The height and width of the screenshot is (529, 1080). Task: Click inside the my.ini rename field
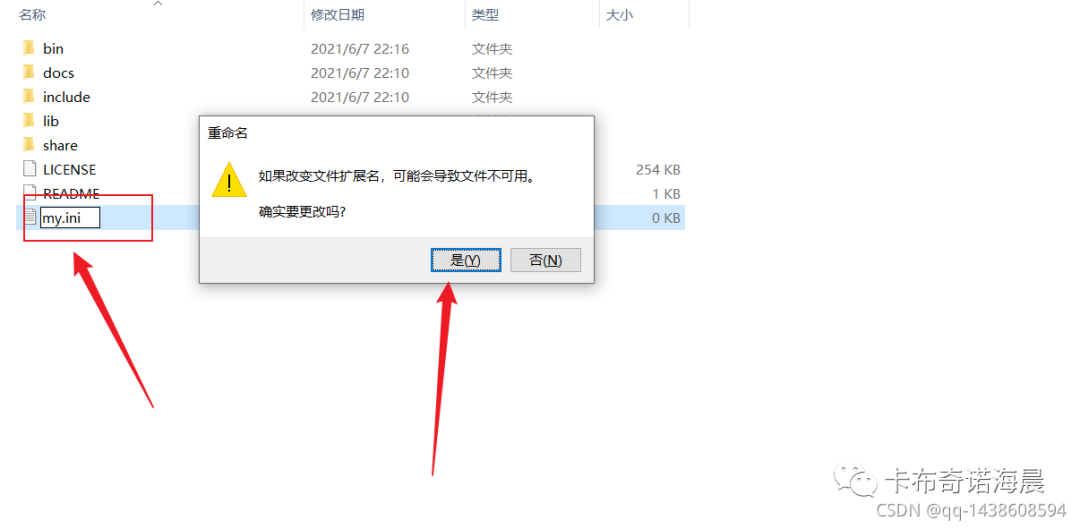point(70,218)
